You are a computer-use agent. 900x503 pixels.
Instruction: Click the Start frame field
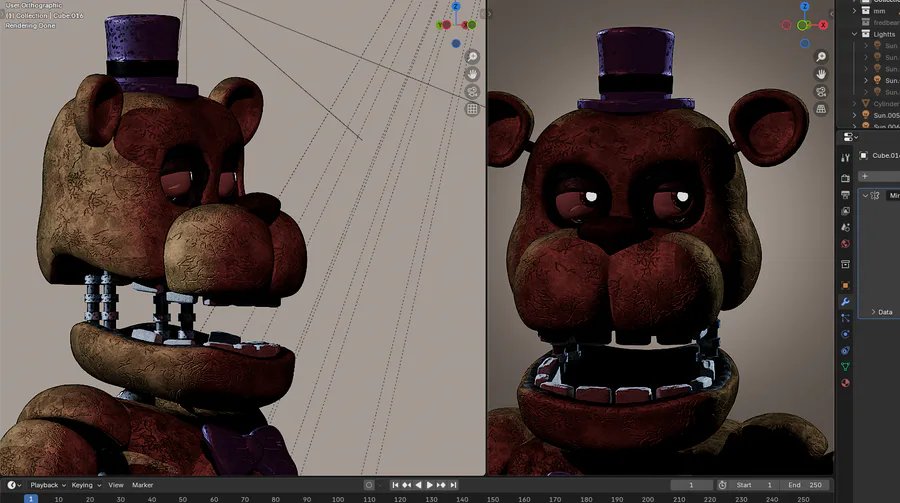click(754, 485)
